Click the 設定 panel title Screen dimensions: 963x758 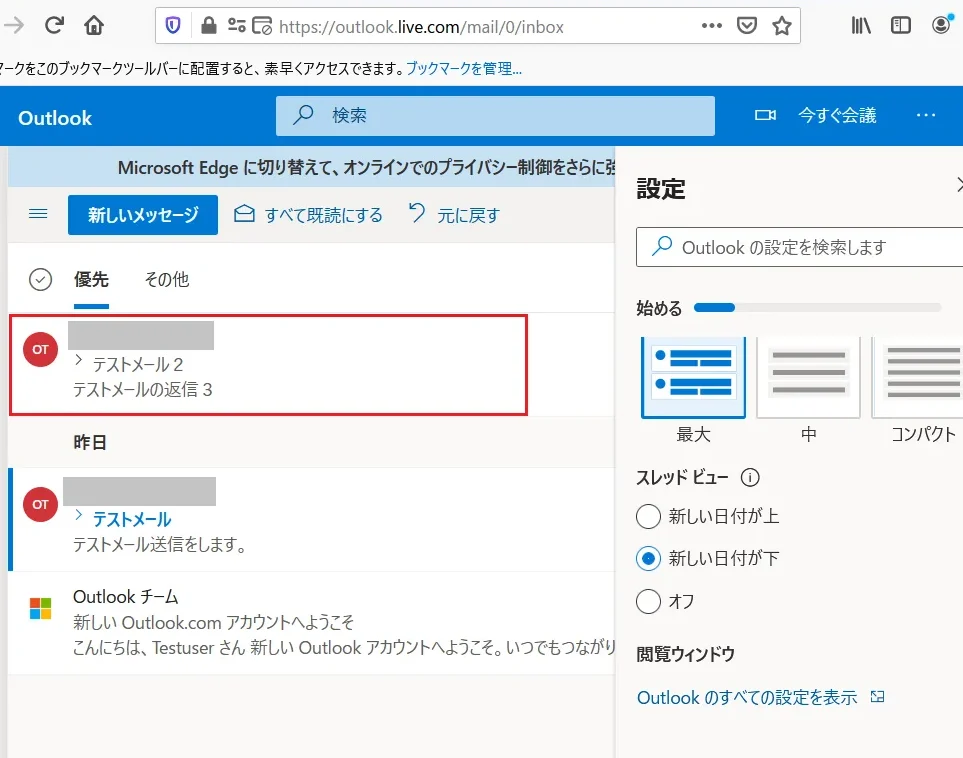click(x=661, y=189)
